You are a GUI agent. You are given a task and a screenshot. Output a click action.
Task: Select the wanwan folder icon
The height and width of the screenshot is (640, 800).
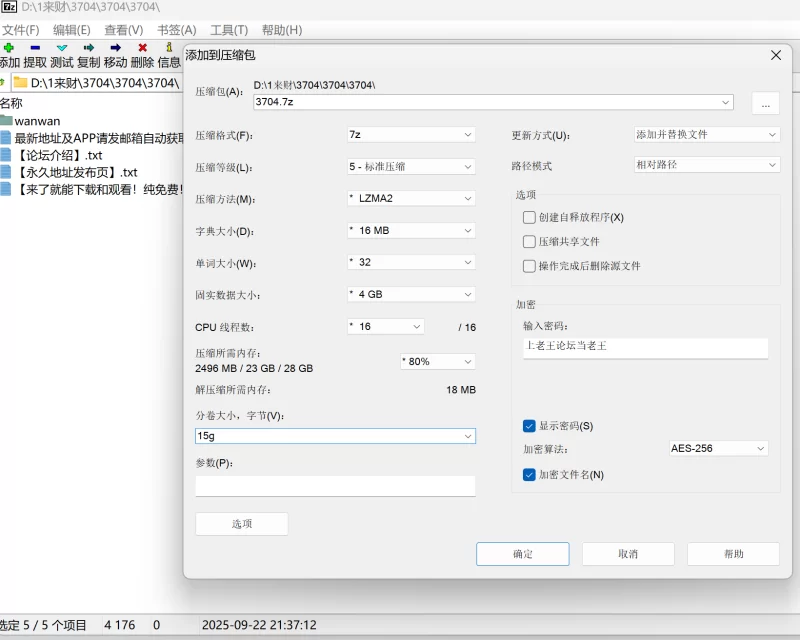point(7,121)
